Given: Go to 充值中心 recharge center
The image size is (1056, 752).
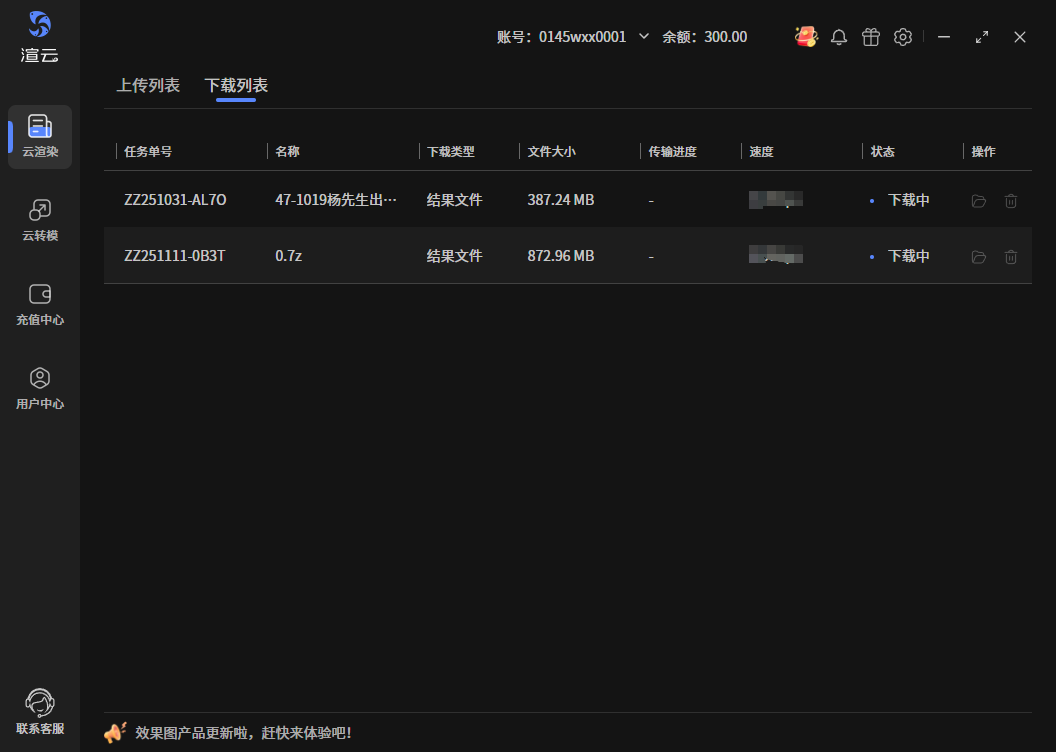Looking at the screenshot, I should tap(40, 304).
